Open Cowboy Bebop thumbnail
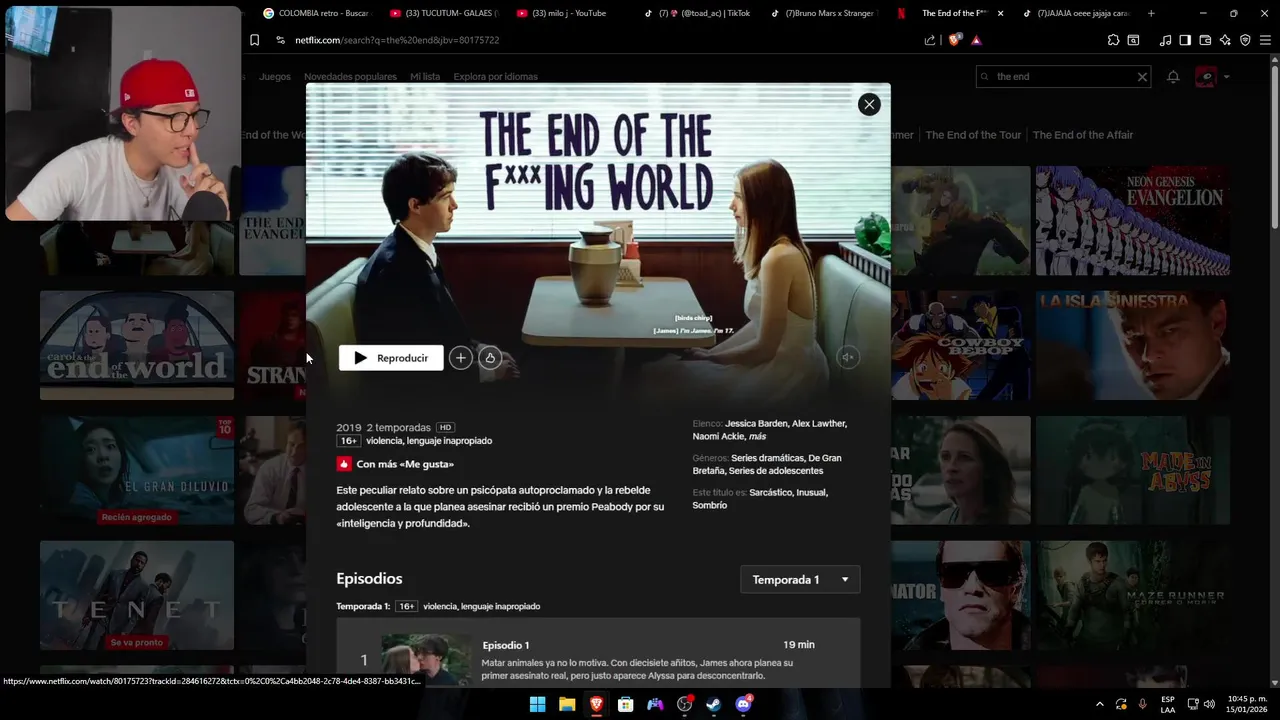 click(961, 346)
